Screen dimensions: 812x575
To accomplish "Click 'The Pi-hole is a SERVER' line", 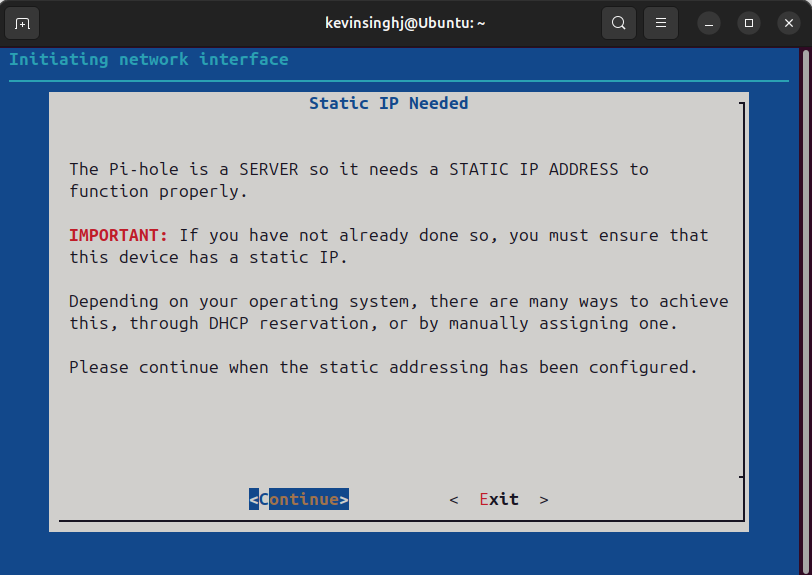I will (359, 169).
